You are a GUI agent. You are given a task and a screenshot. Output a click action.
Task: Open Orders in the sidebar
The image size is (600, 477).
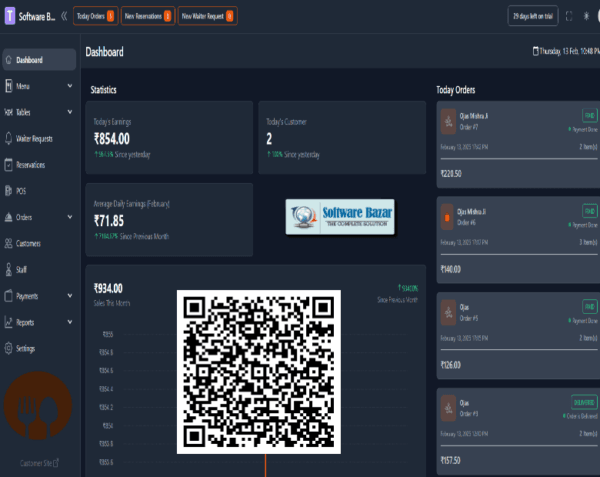(39, 217)
